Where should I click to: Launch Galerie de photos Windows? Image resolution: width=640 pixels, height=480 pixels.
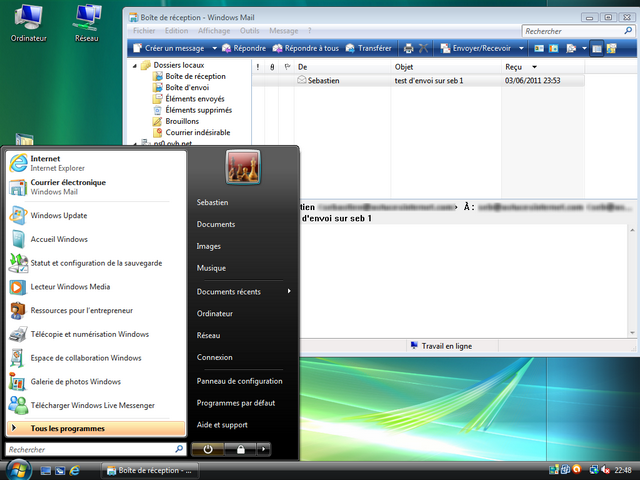click(96, 381)
